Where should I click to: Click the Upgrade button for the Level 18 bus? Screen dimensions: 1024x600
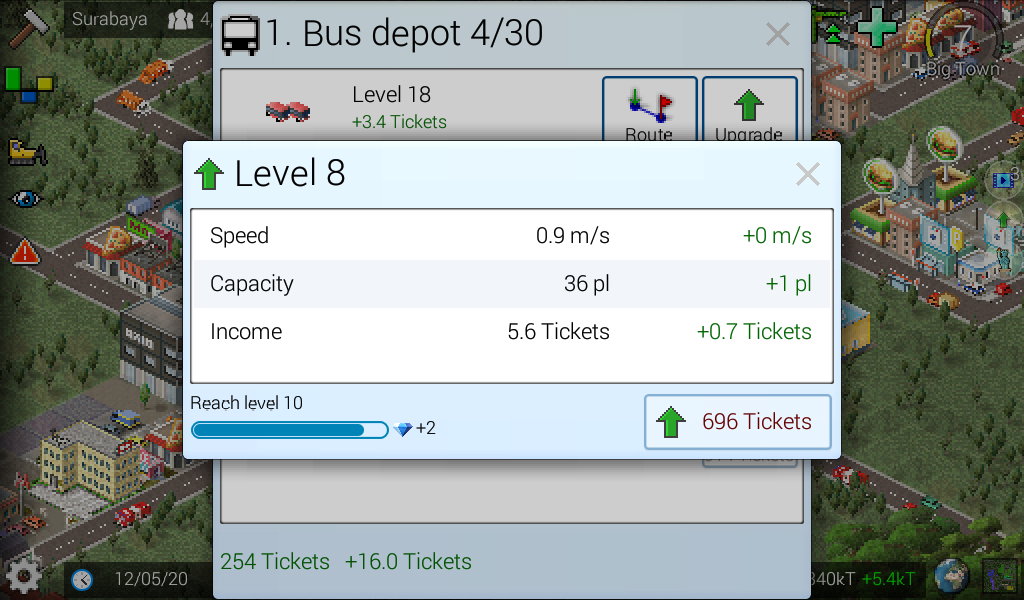749,109
